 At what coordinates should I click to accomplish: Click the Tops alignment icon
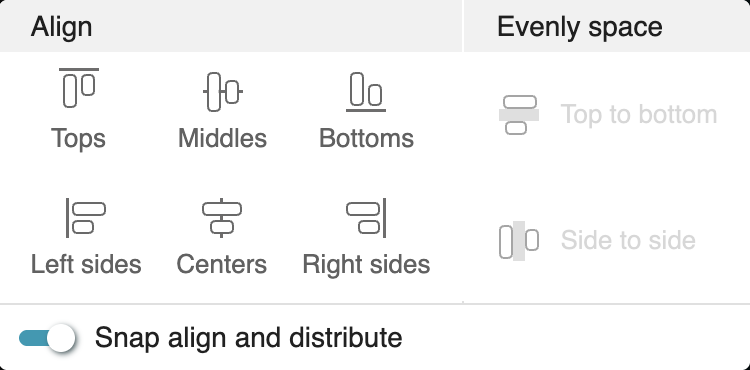[79, 88]
